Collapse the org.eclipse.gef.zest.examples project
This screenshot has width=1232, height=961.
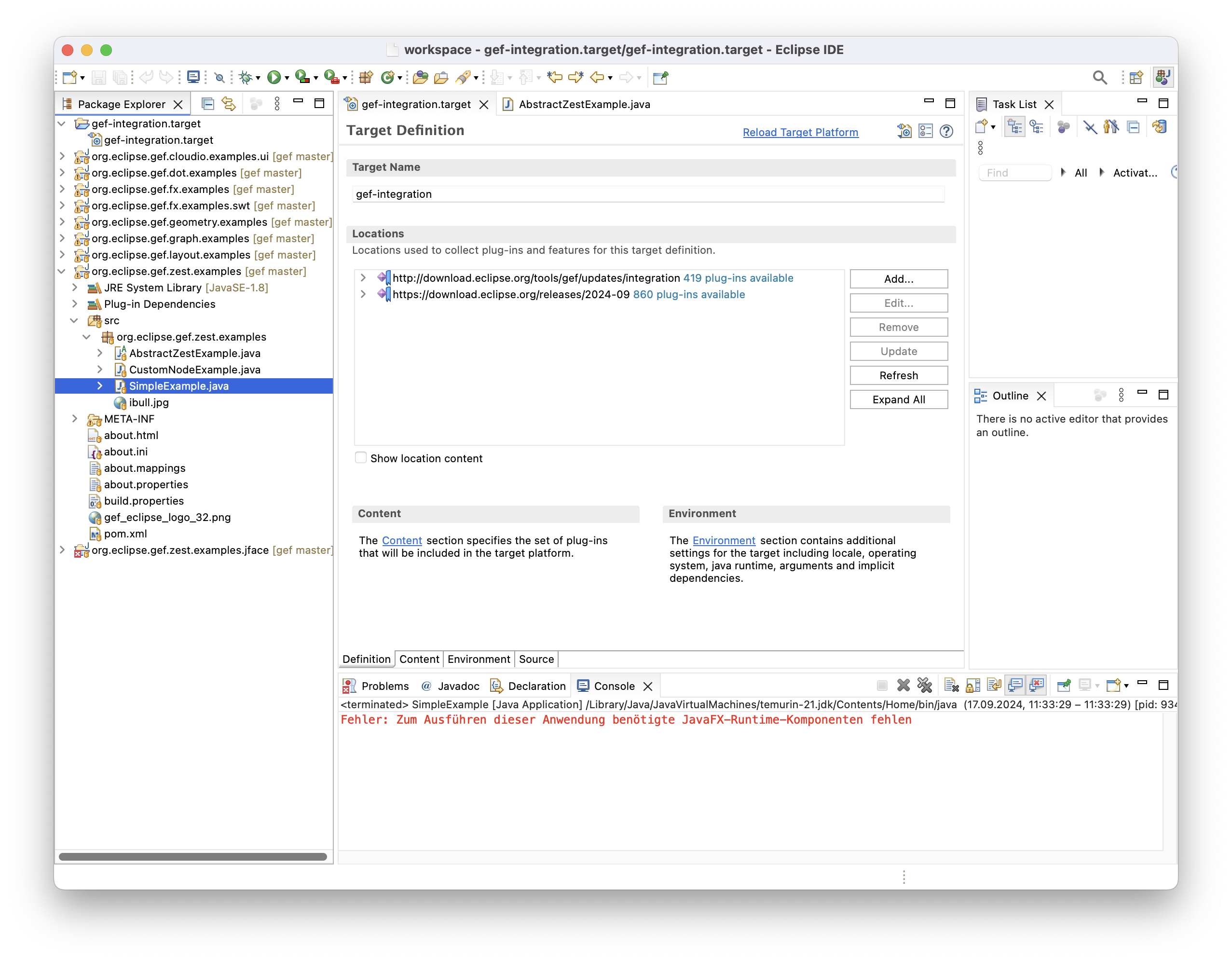62,272
